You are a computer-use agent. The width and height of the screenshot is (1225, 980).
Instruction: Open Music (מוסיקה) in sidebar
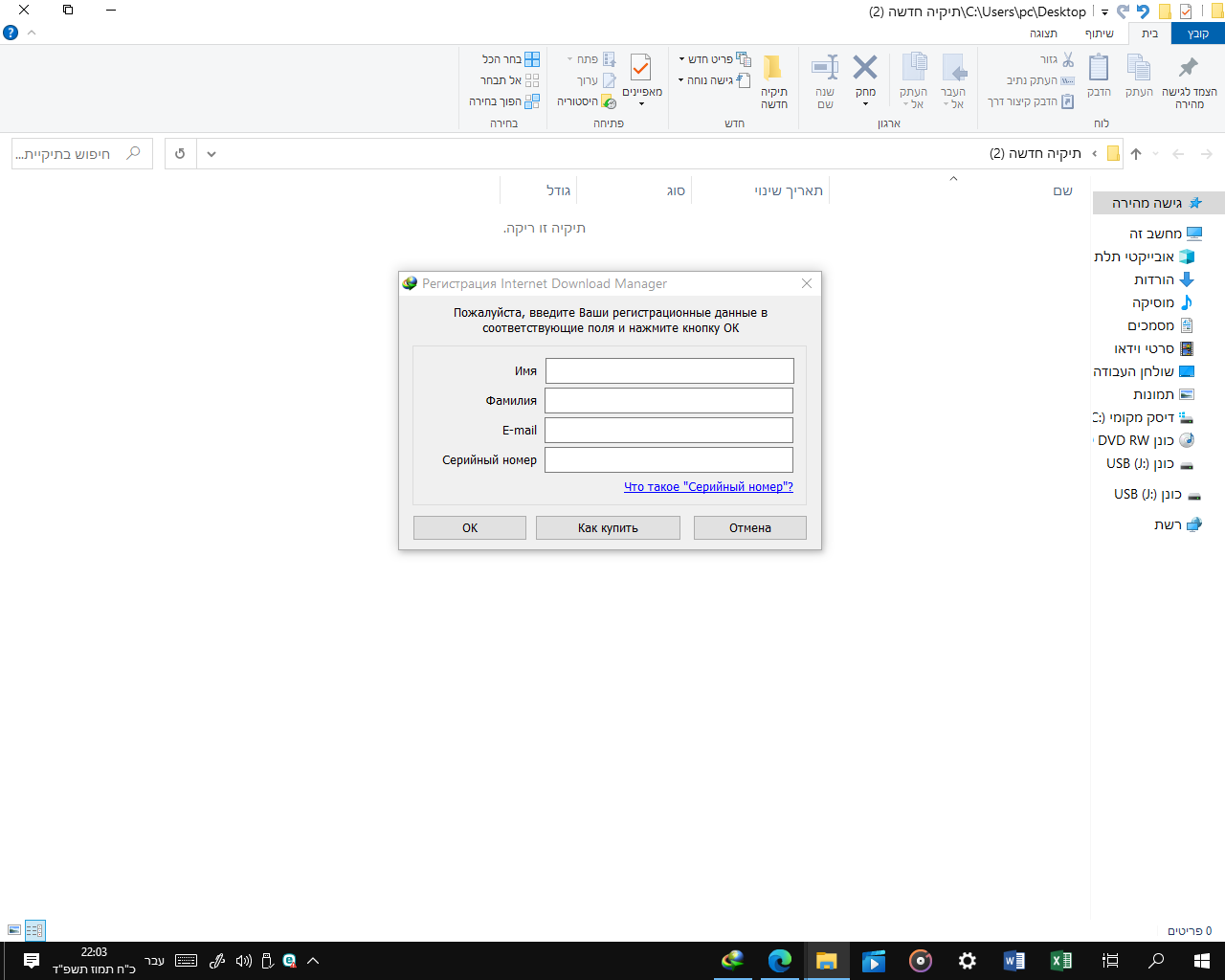[x=1162, y=302]
